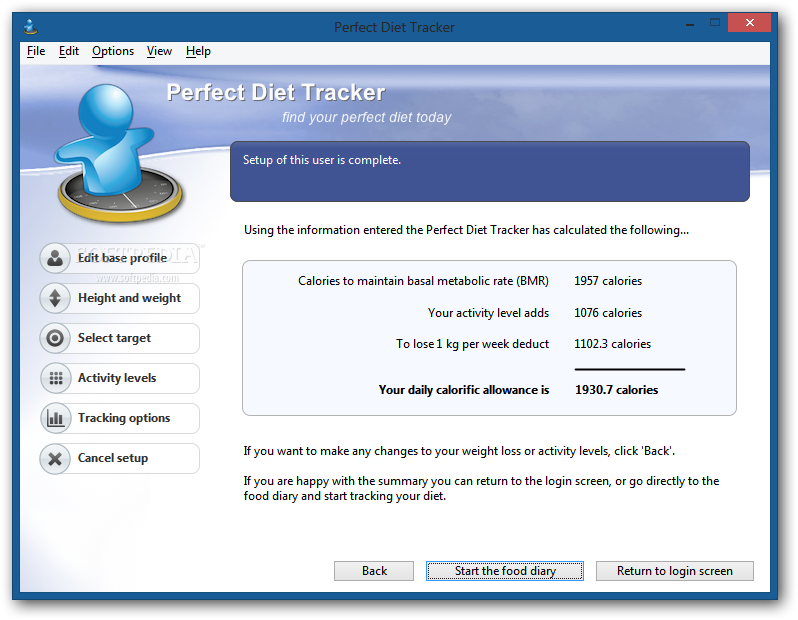Click 'Your daily calorific allowance is' label

[464, 390]
